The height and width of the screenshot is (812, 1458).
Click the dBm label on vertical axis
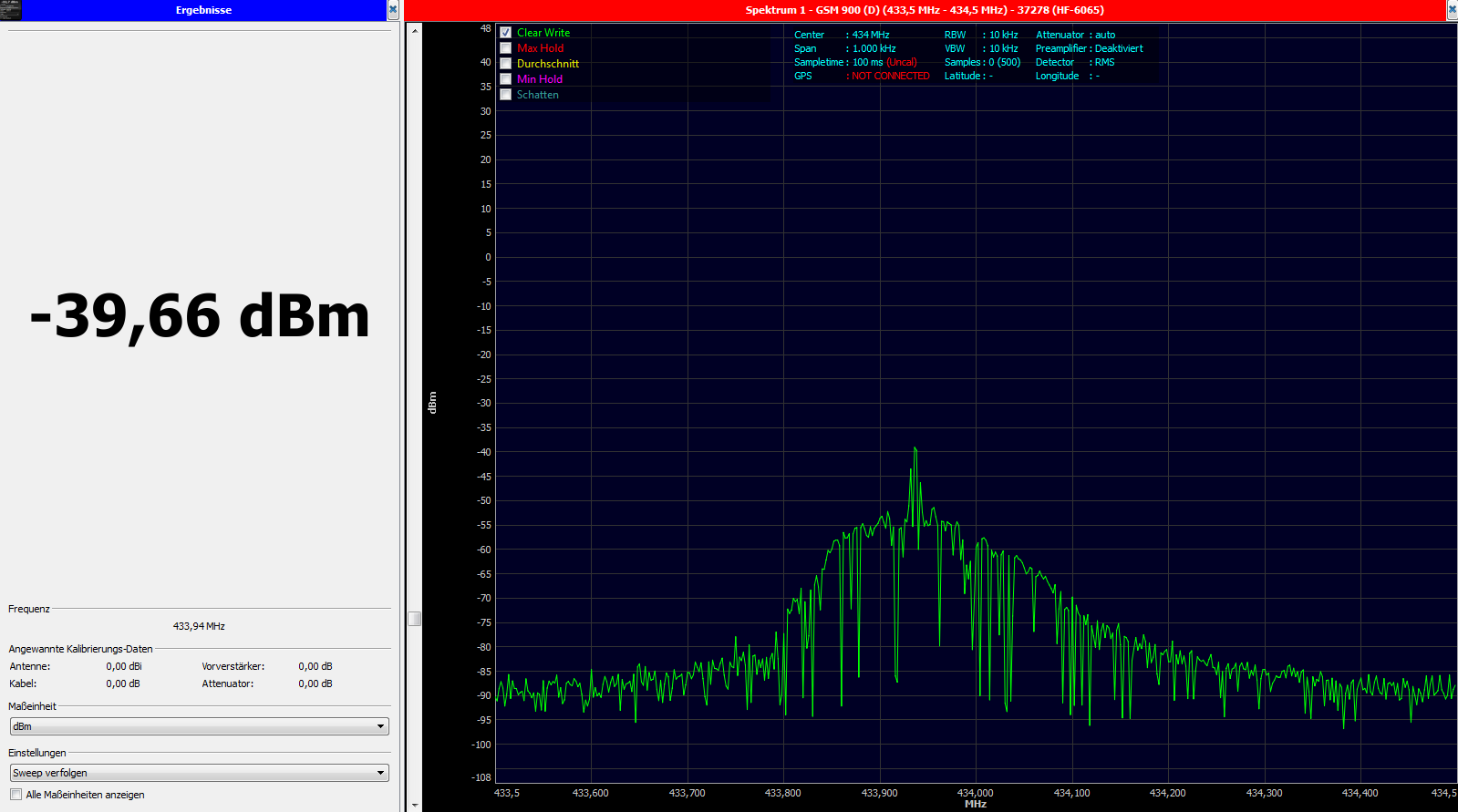[432, 403]
